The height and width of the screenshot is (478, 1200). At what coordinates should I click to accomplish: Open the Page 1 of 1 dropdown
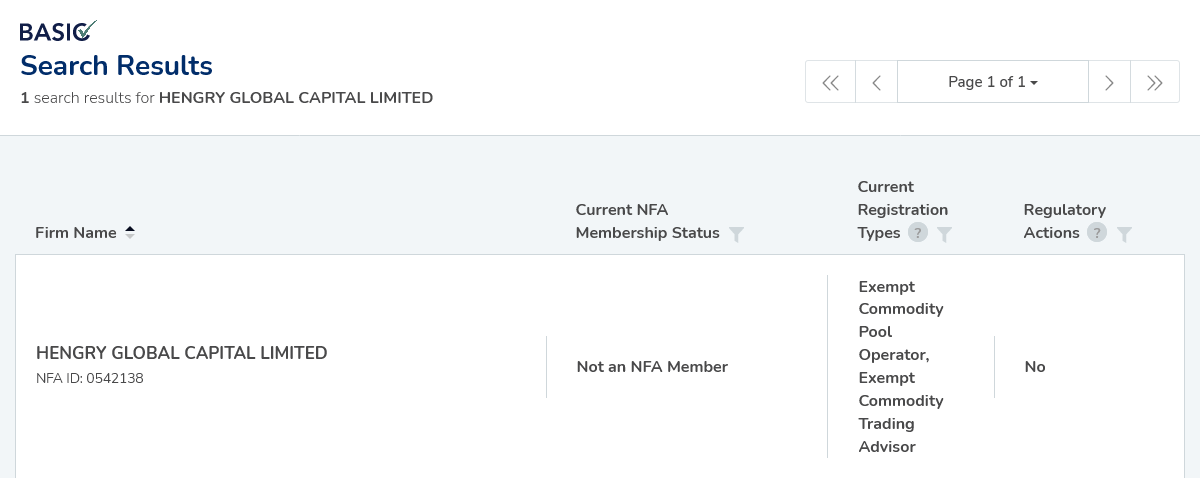click(x=993, y=82)
